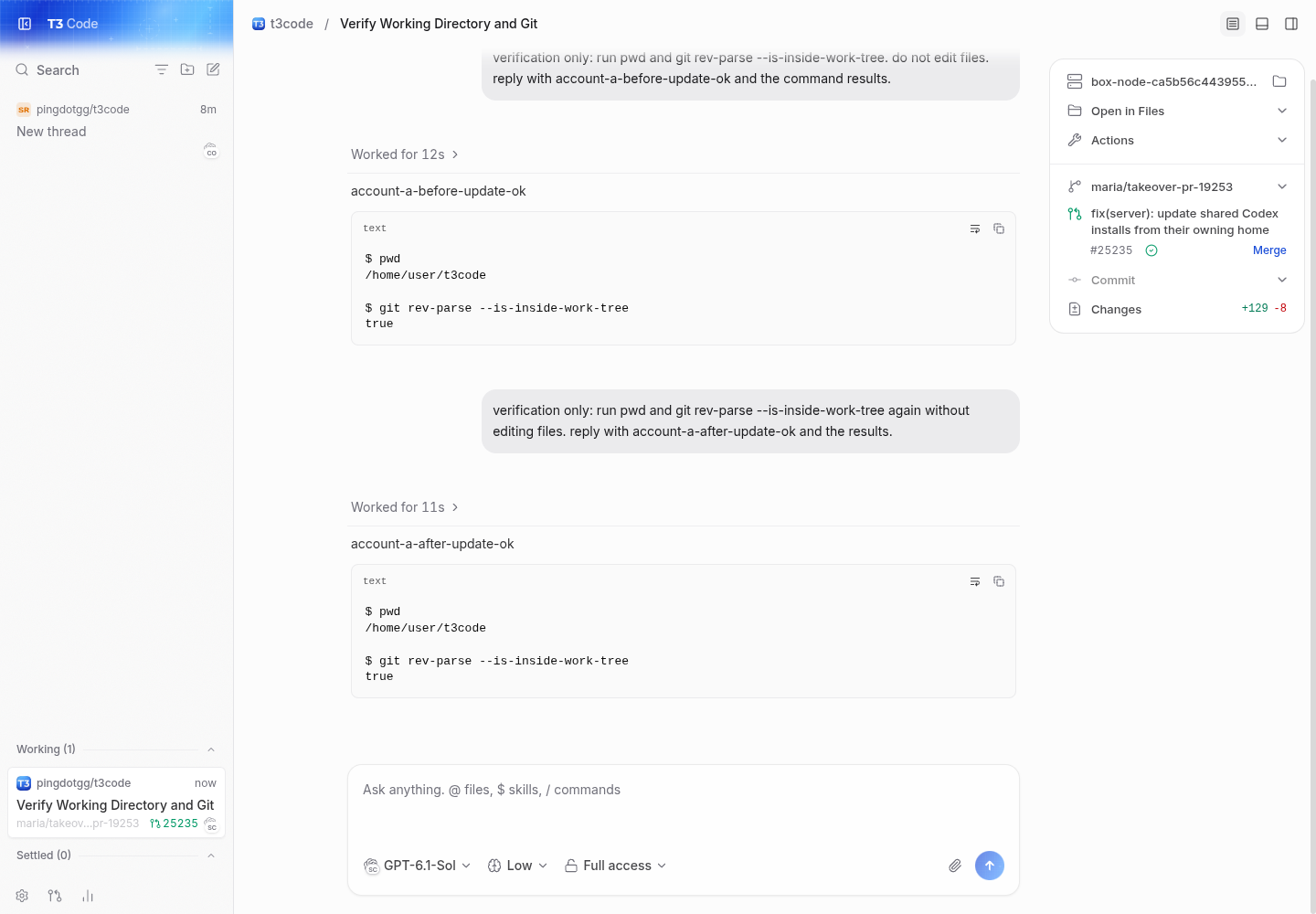Open the PR 25235 badge on thread card
1316x914 pixels.
[x=174, y=824]
